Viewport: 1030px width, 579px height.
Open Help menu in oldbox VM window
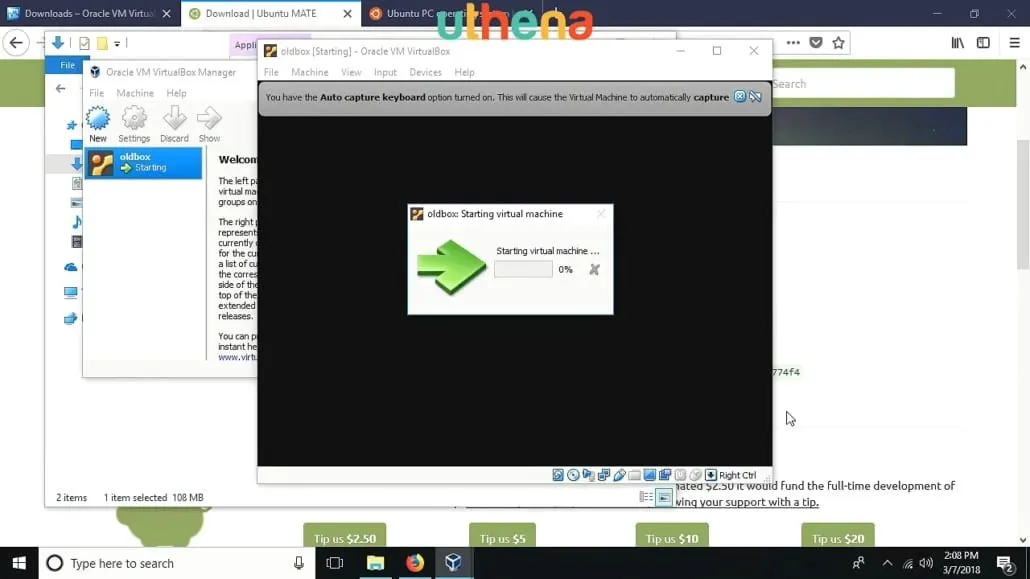pos(464,72)
